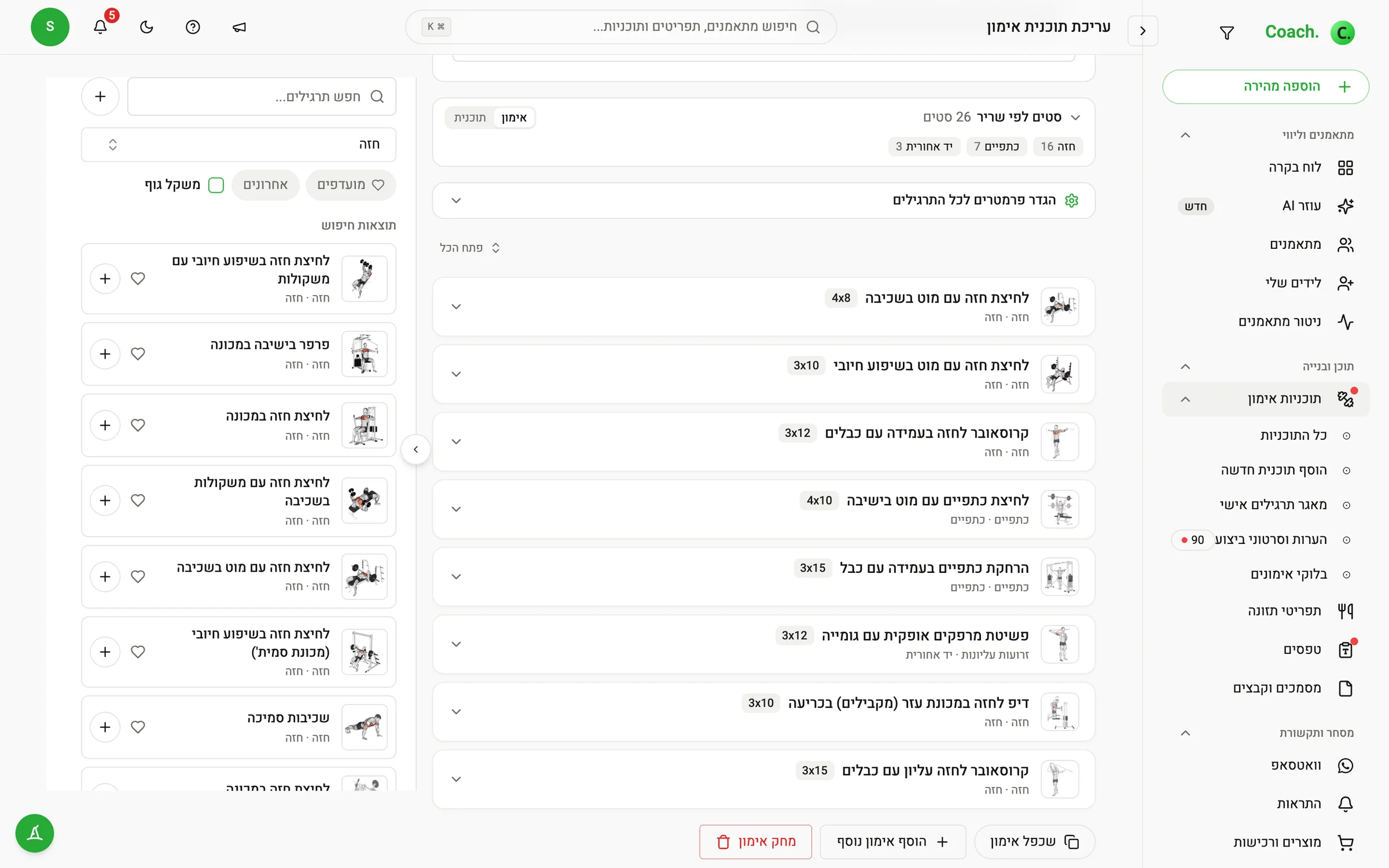Open the חזה muscle group dropdown

(238, 144)
